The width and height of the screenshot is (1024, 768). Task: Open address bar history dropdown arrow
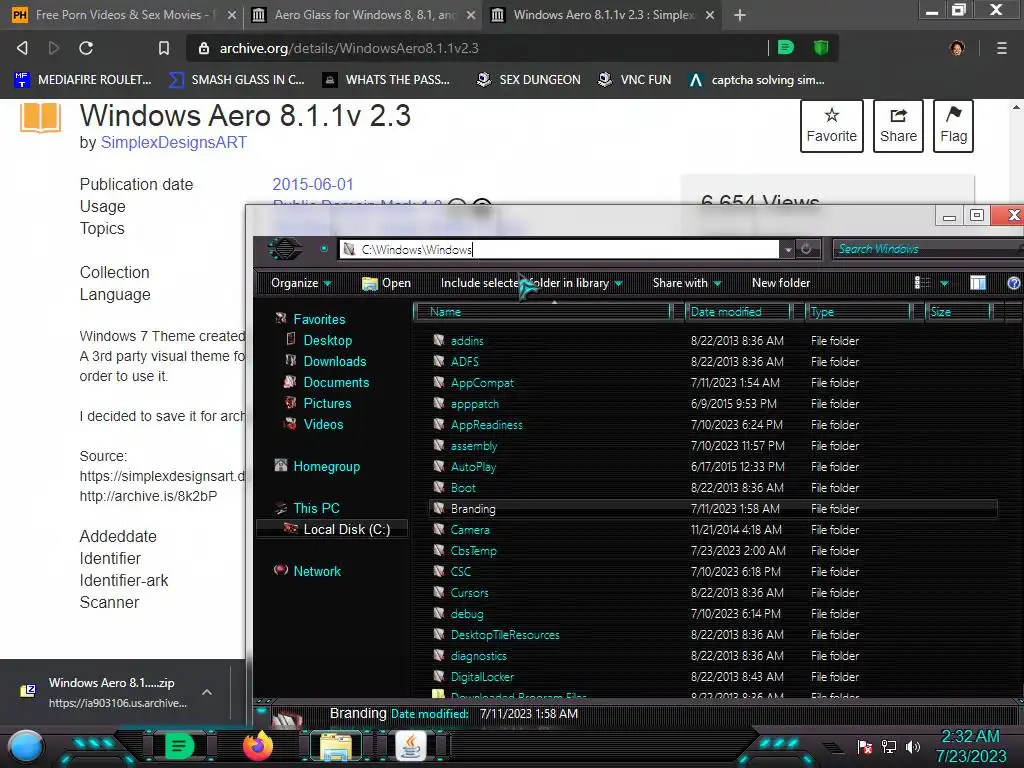tap(788, 249)
